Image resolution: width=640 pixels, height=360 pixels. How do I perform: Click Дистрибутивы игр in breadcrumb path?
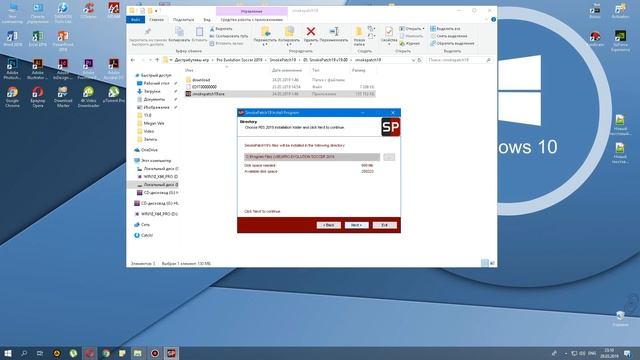(191, 60)
